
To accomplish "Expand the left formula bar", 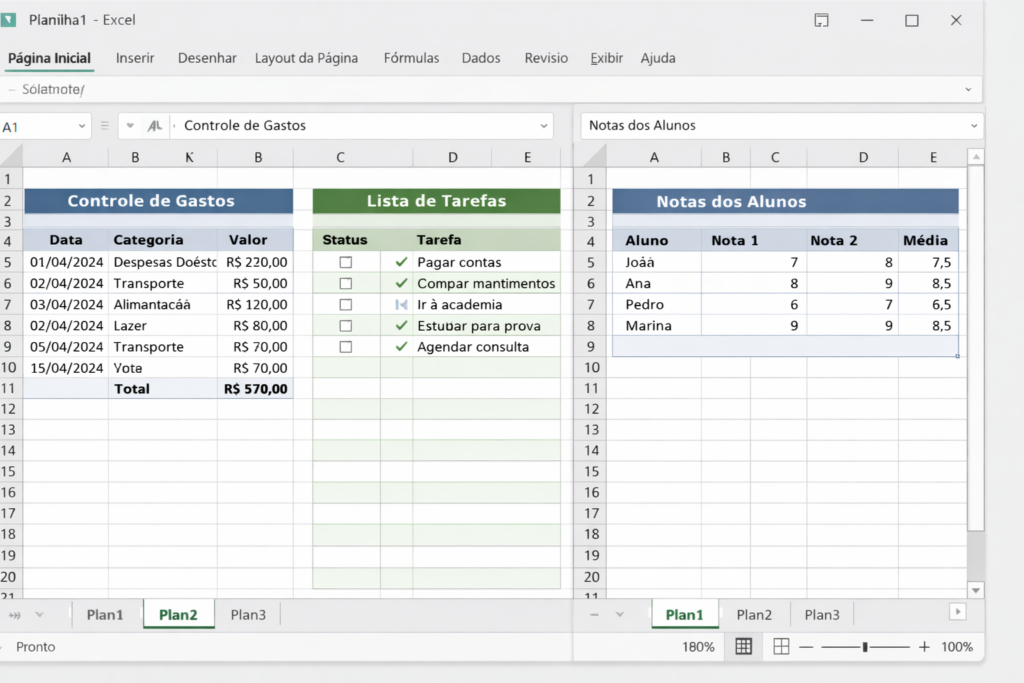I will click(544, 126).
